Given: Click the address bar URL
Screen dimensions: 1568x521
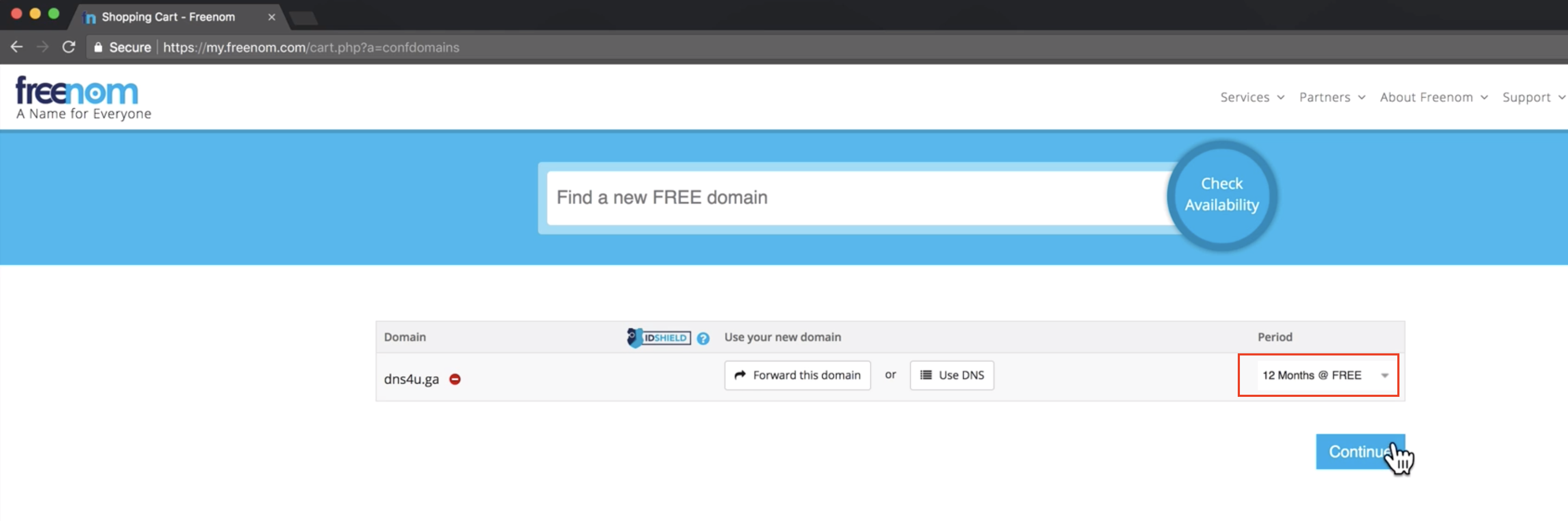Looking at the screenshot, I should pos(311,47).
